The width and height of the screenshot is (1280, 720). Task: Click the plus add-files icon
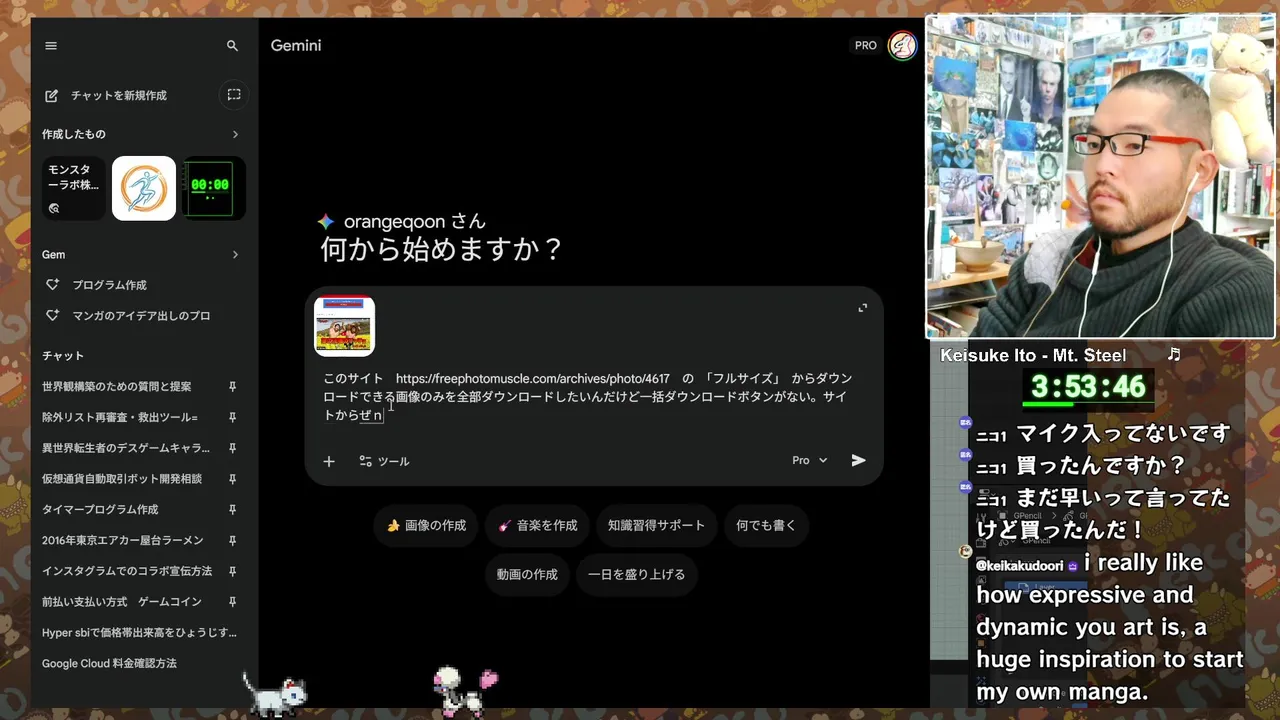click(329, 461)
